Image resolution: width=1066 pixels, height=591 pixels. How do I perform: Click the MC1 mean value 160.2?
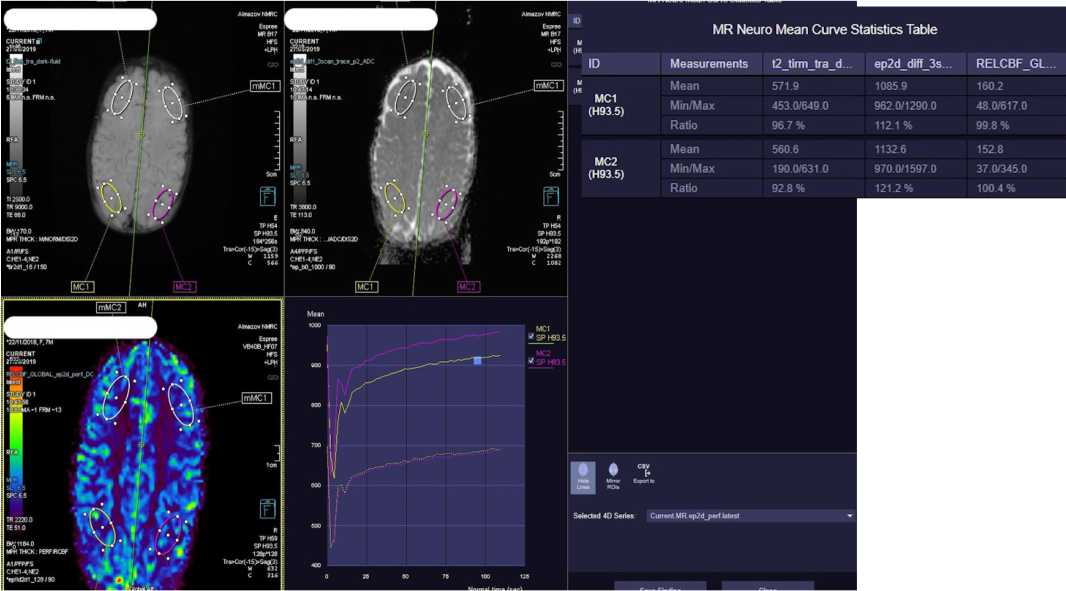click(989, 86)
